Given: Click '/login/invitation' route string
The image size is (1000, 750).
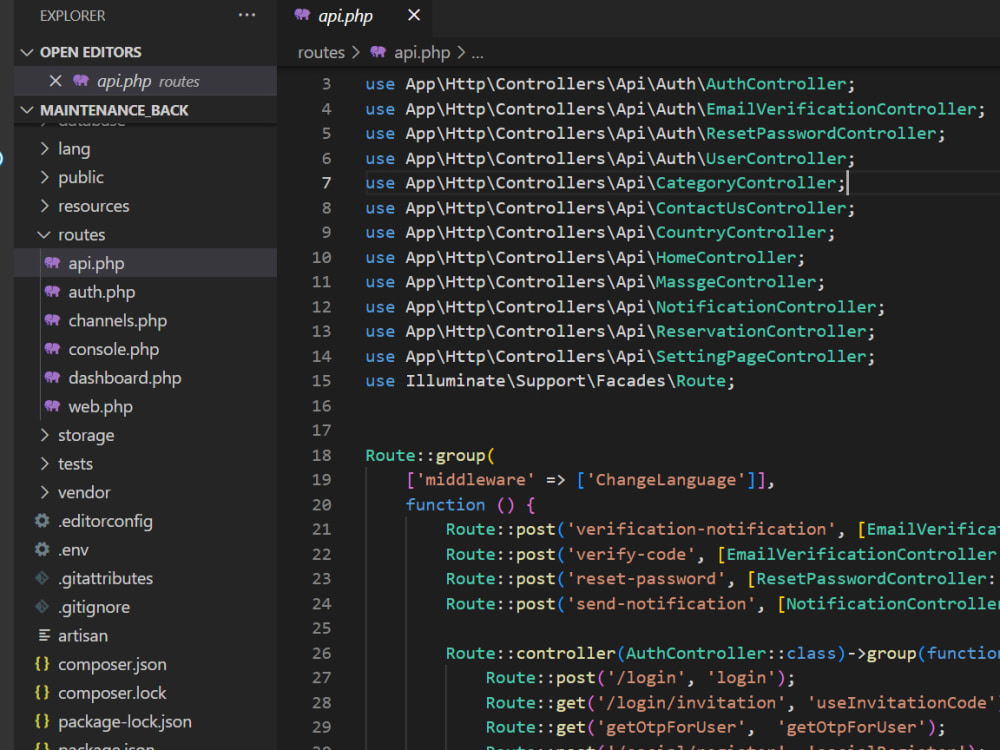Looking at the screenshot, I should click(x=691, y=703).
